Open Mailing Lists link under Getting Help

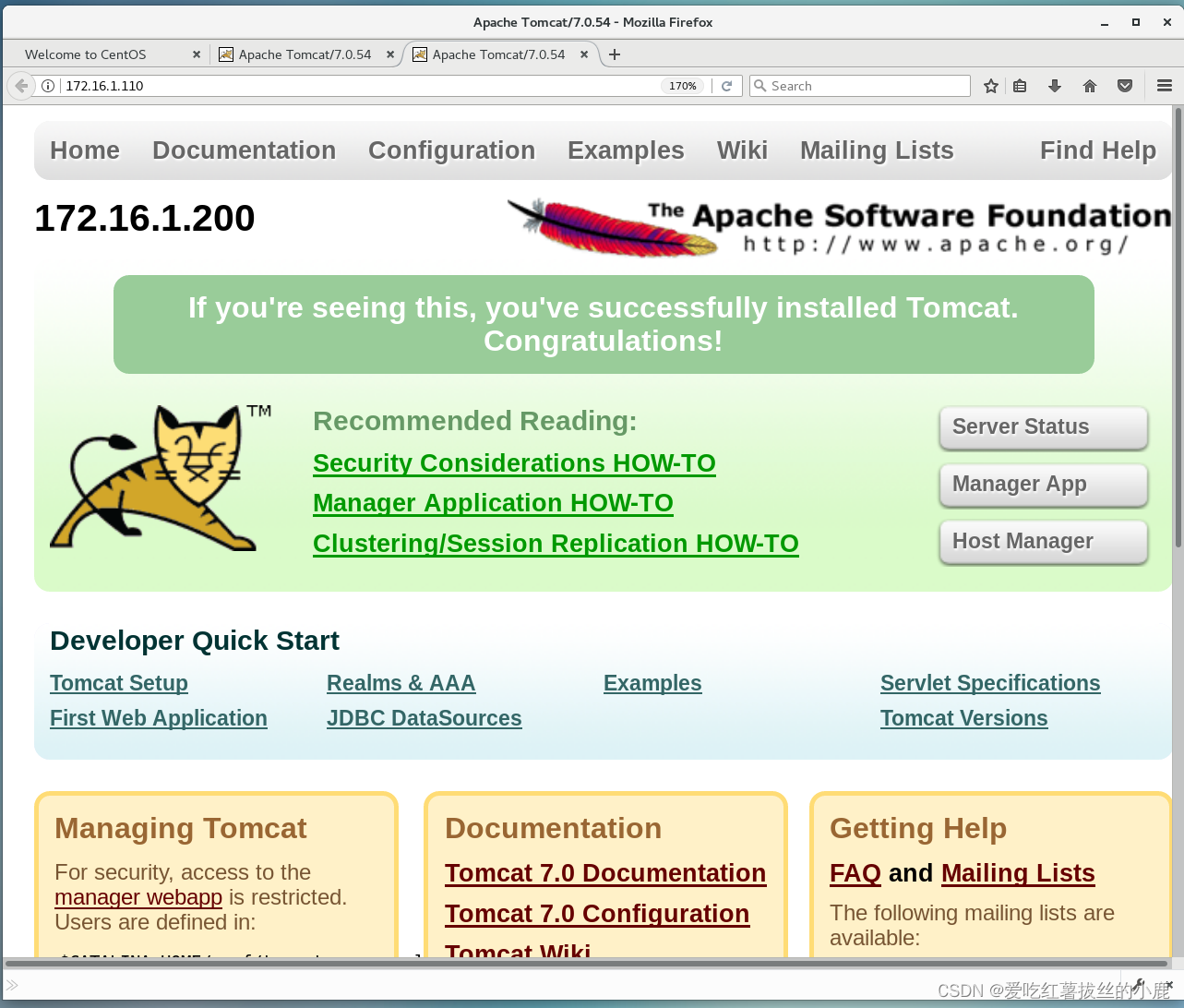[x=1018, y=873]
